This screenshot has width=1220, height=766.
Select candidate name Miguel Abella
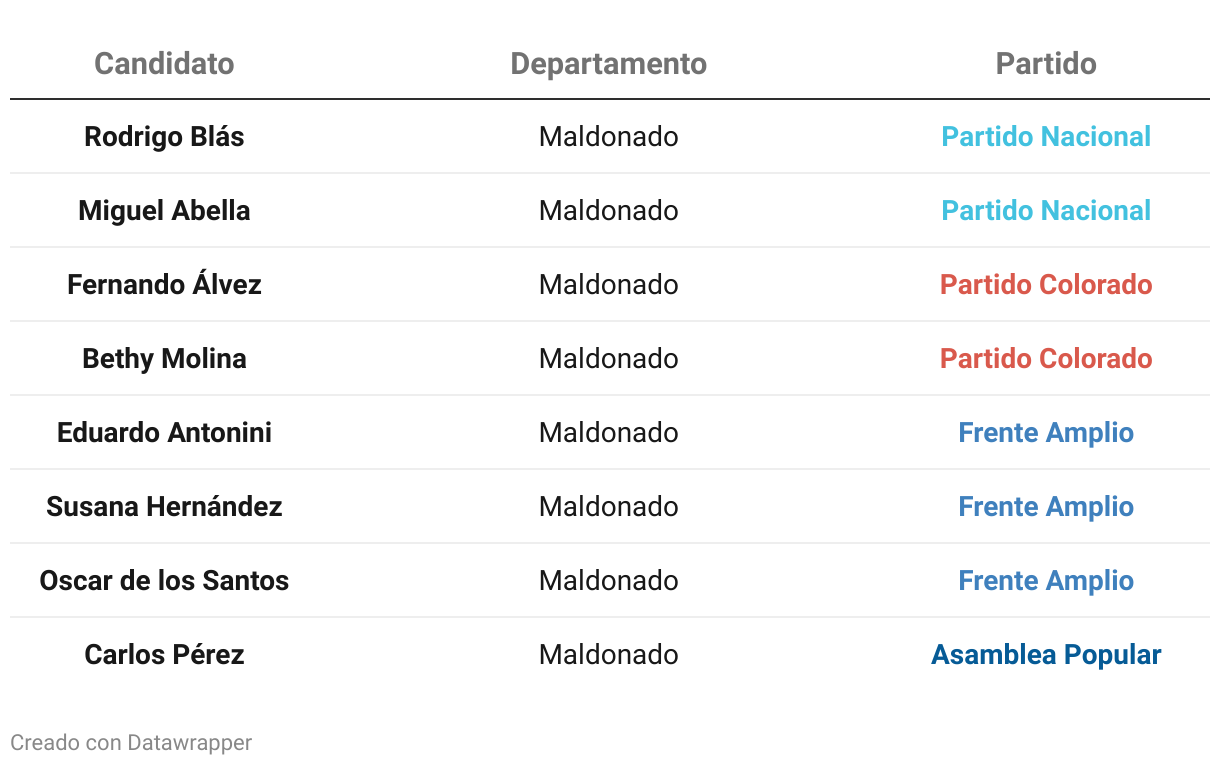tap(164, 211)
